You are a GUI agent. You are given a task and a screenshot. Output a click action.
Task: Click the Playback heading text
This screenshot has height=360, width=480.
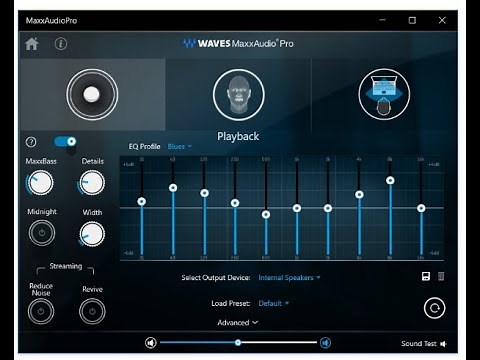238,136
